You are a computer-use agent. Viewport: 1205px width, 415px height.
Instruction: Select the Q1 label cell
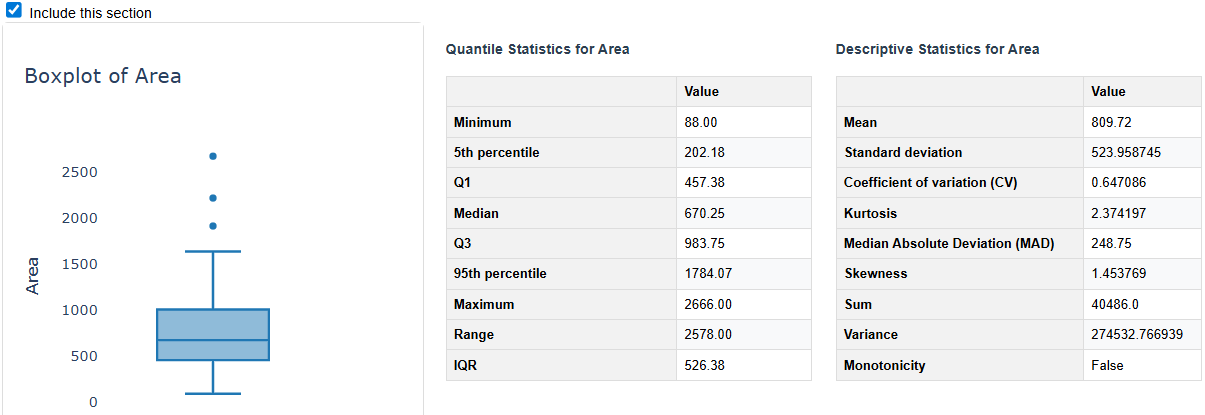pyautogui.click(x=561, y=183)
